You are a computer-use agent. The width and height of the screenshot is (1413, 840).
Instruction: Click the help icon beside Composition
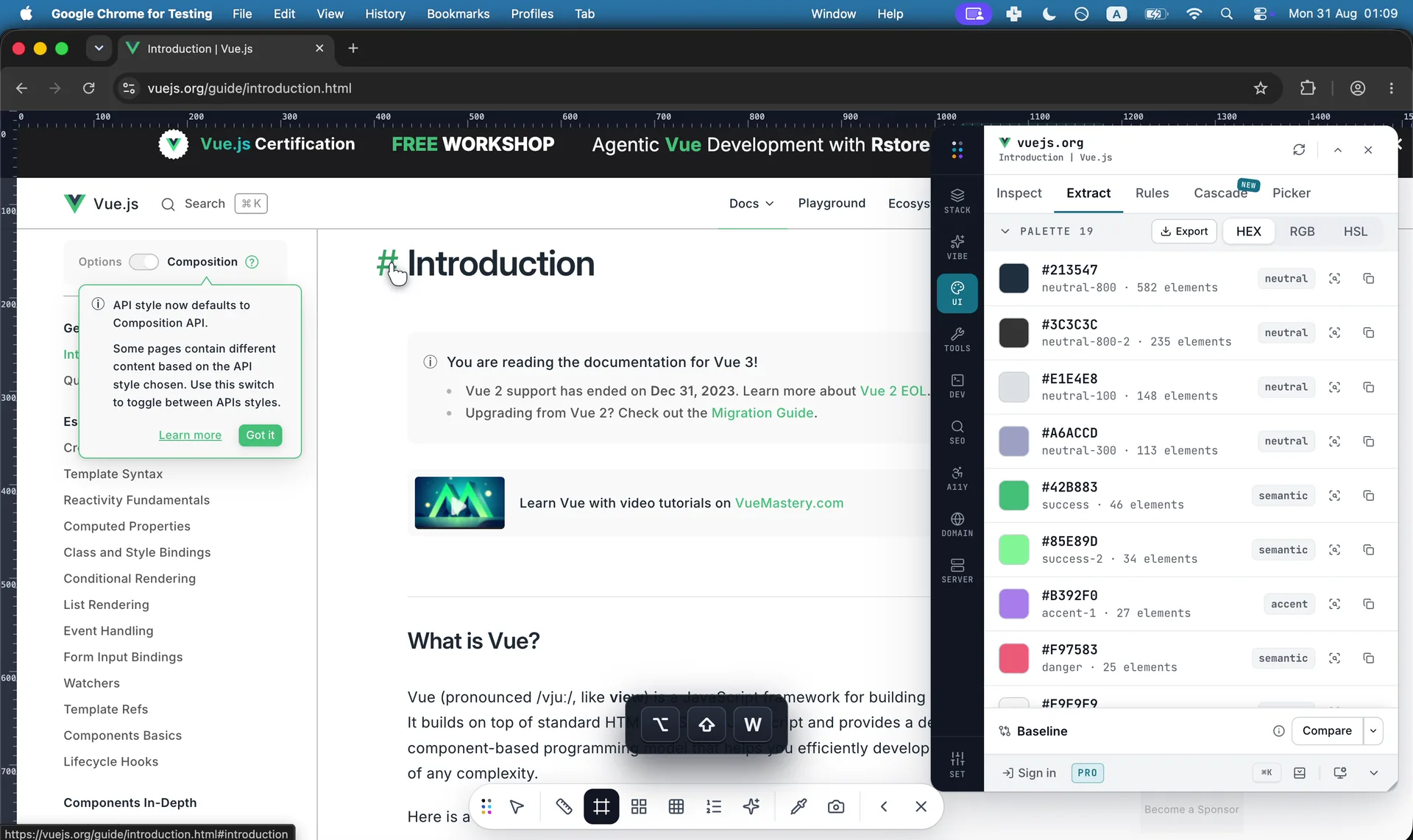coord(252,262)
